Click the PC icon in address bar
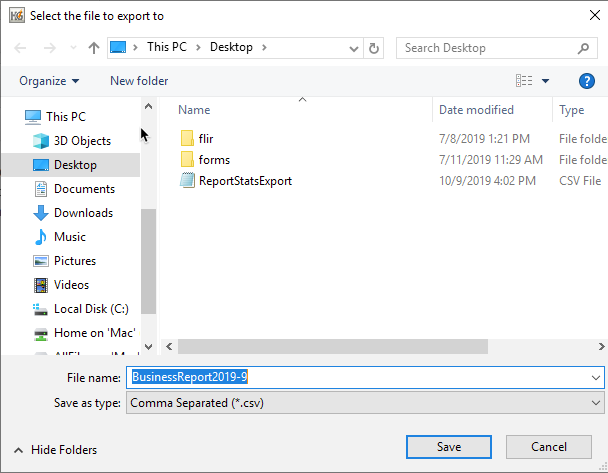 coord(118,47)
